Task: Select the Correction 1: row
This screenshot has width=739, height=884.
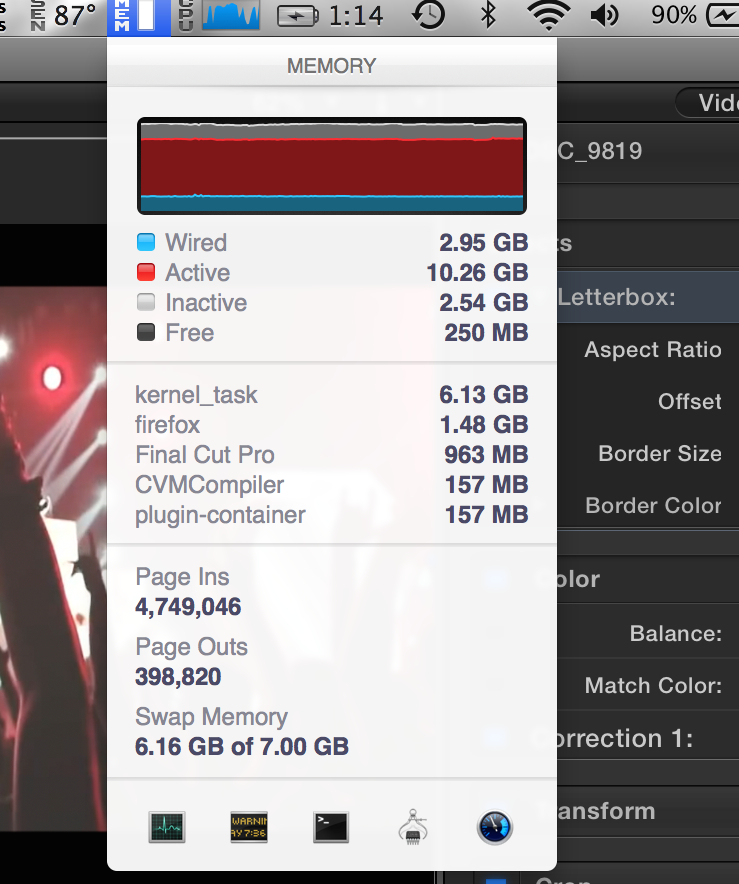Action: [648, 738]
